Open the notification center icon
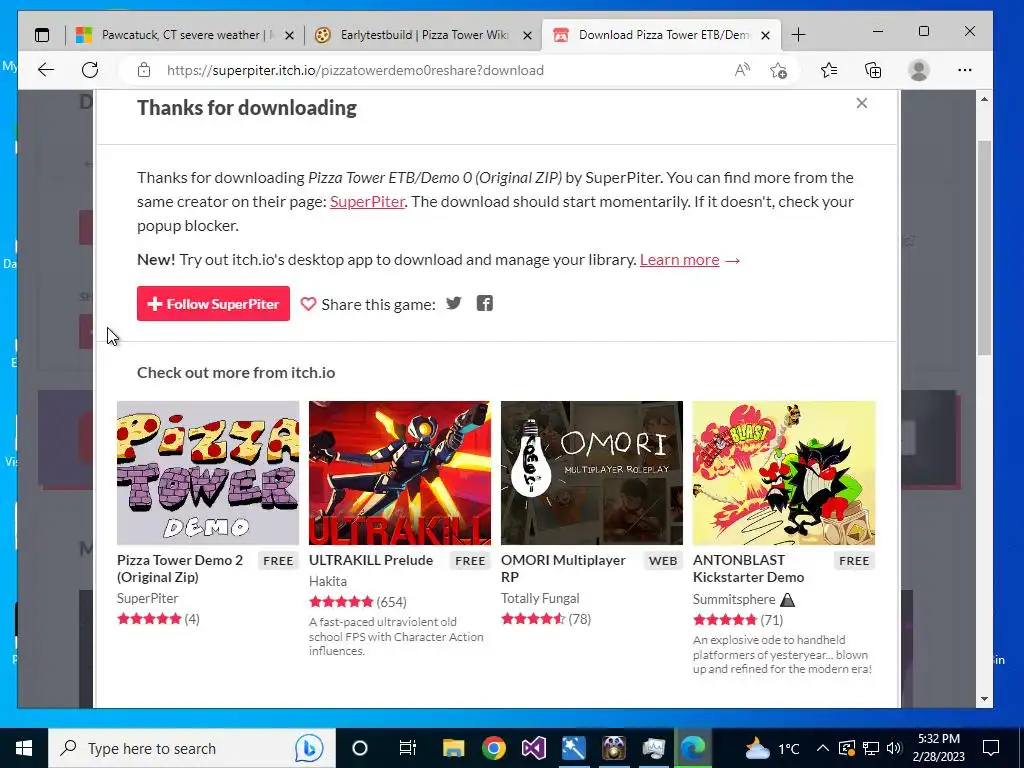This screenshot has width=1024, height=768. [x=991, y=748]
